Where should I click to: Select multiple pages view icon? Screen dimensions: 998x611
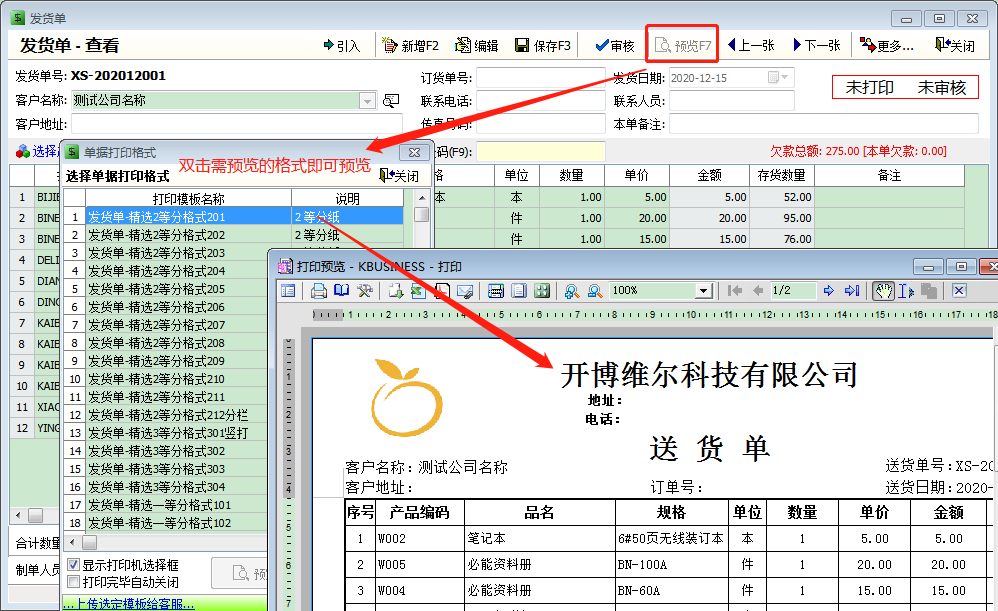[x=542, y=291]
